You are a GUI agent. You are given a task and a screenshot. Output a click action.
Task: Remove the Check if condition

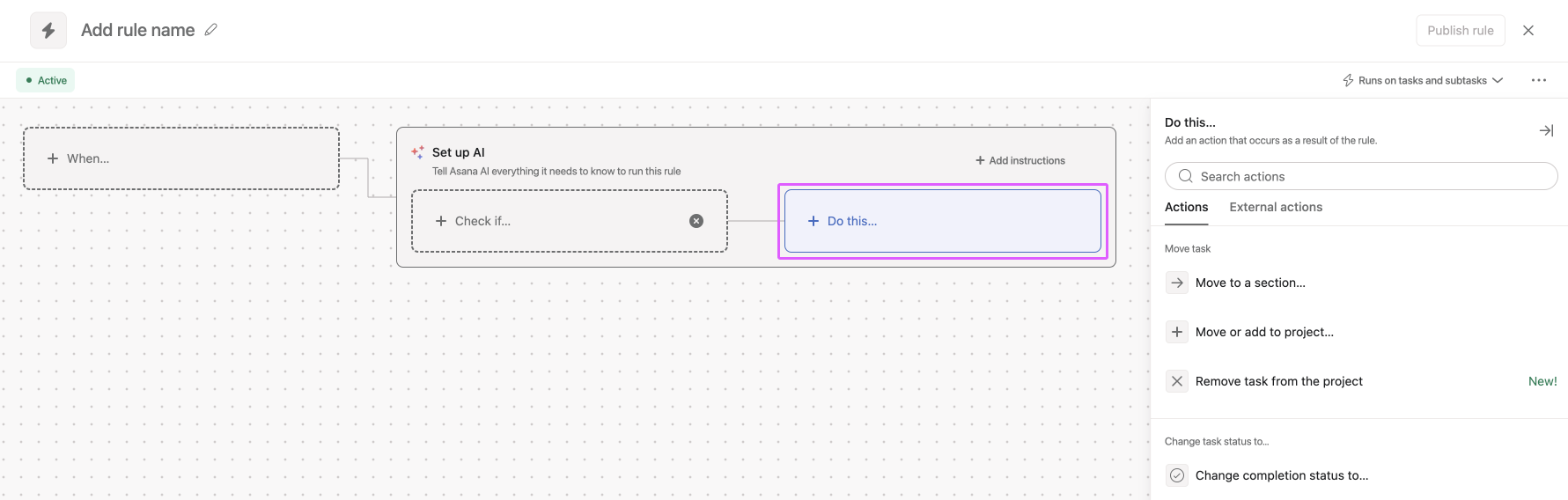point(696,221)
